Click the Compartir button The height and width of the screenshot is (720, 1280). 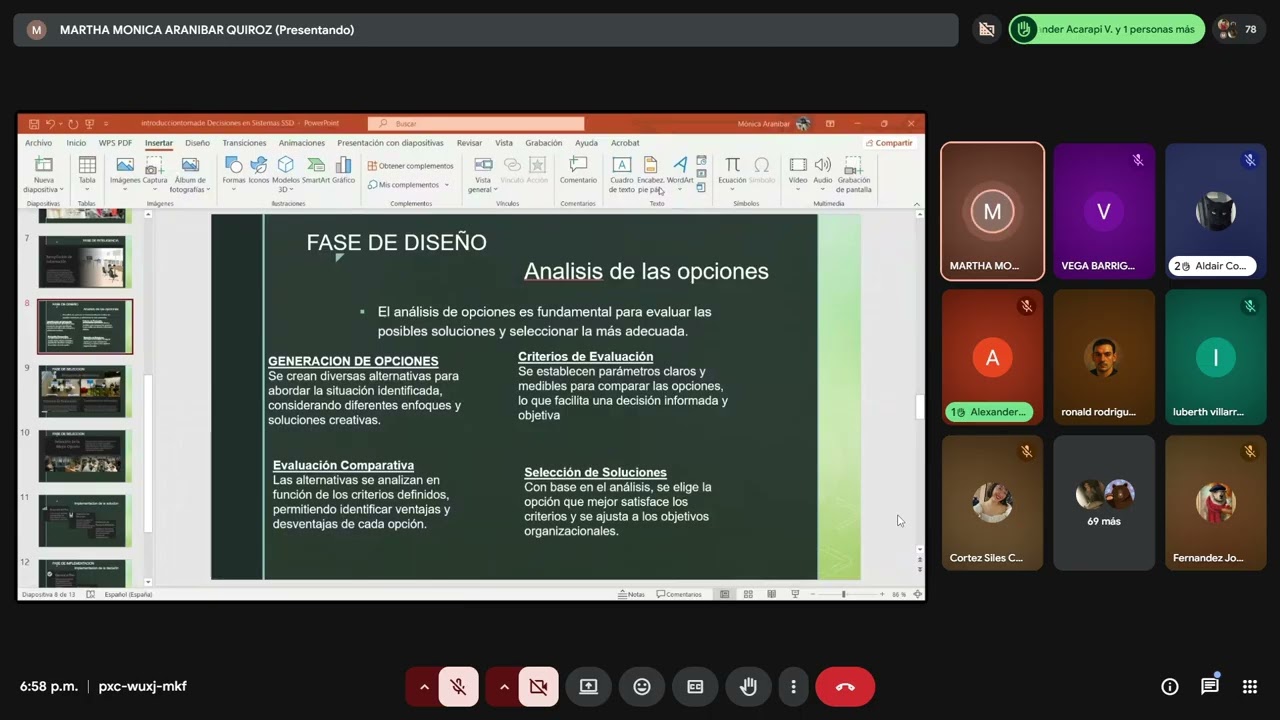coord(889,143)
